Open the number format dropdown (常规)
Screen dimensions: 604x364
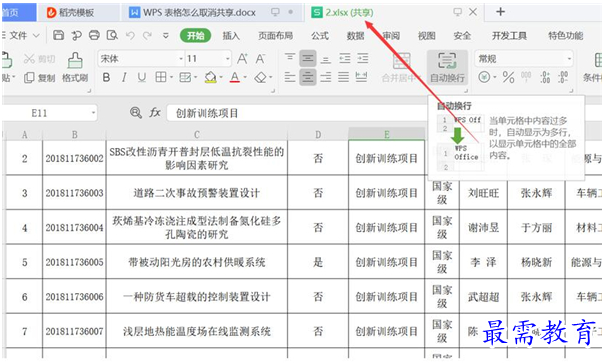tap(569, 59)
